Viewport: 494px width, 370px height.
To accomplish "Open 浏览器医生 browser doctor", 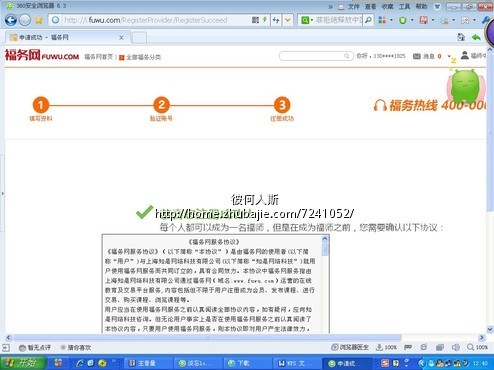I will click(350, 347).
